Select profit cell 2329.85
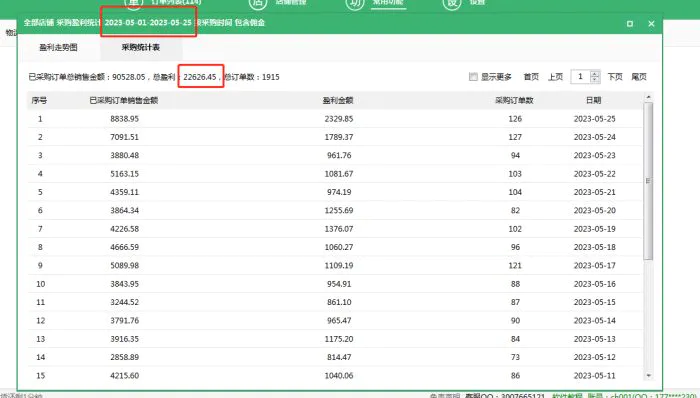This screenshot has height=398, width=700. point(339,119)
